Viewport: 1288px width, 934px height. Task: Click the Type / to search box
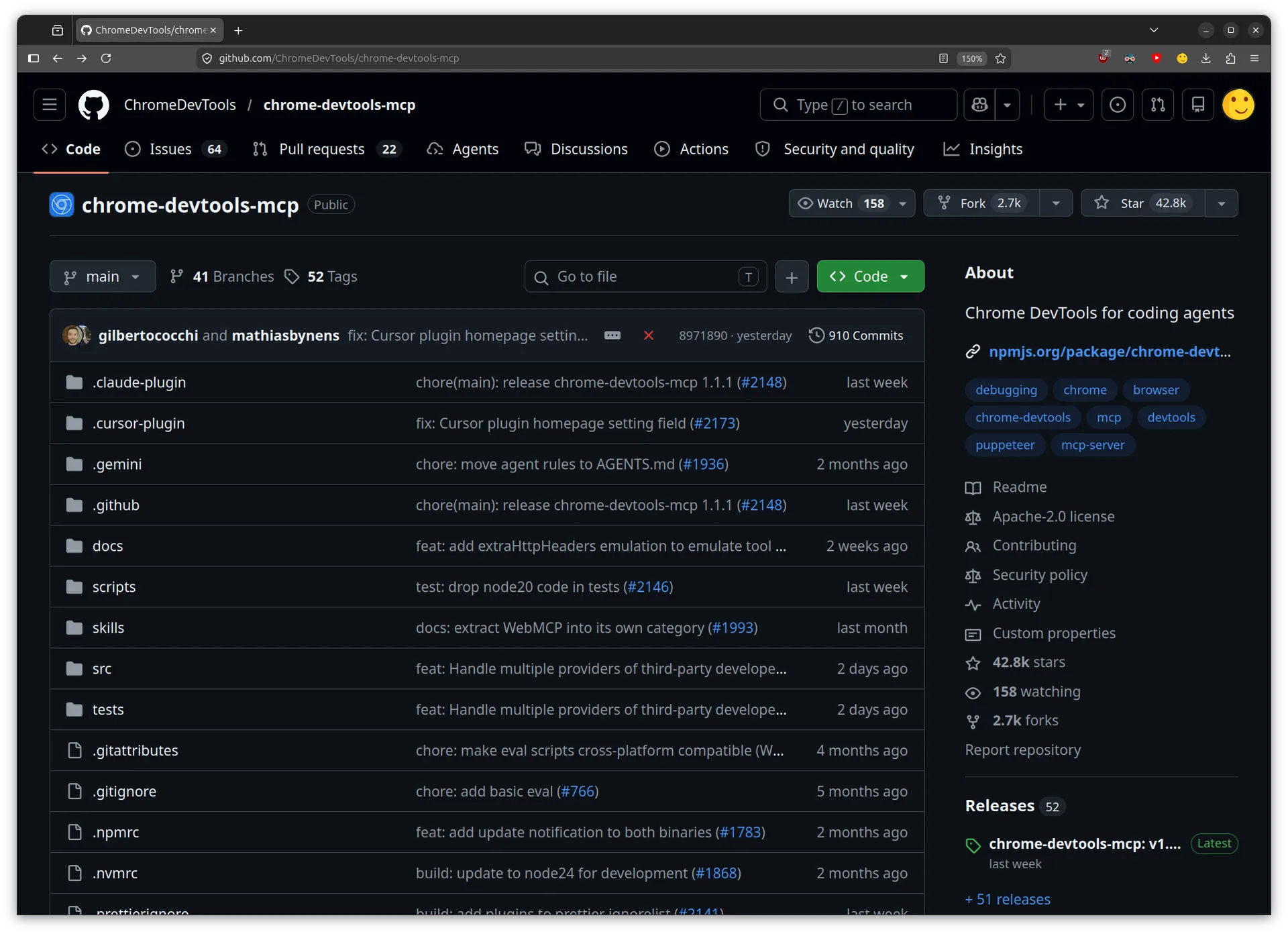click(858, 105)
